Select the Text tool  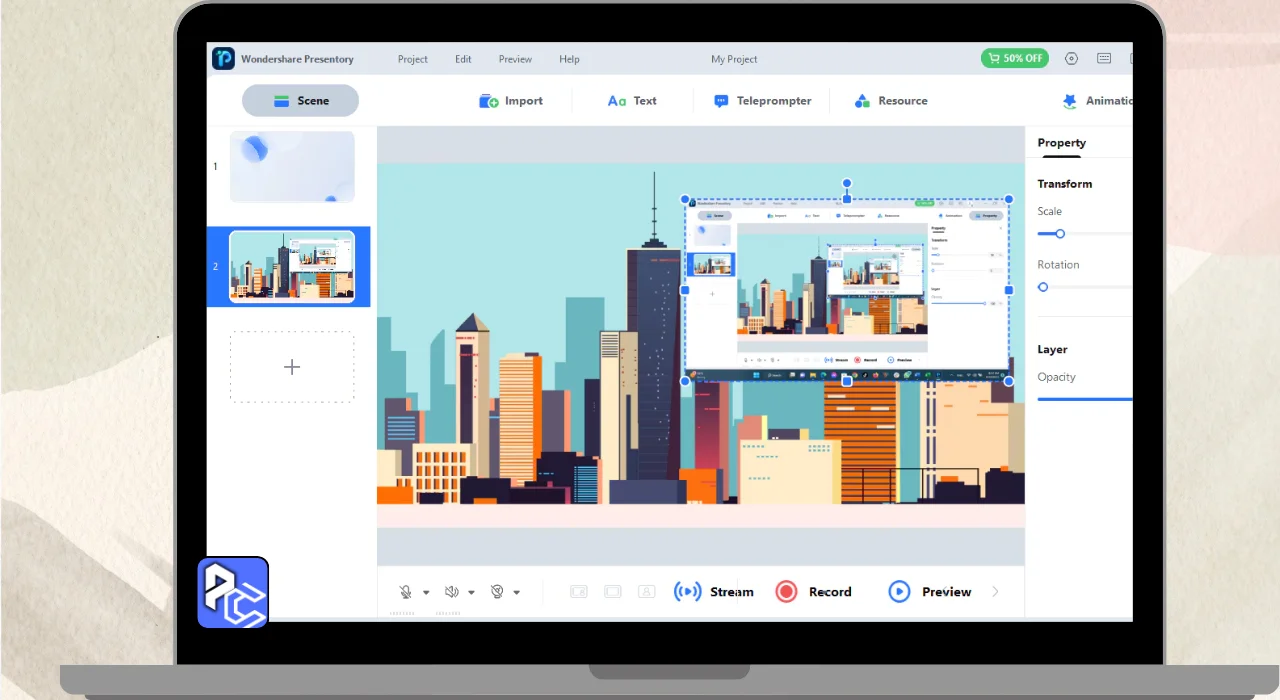tap(632, 101)
